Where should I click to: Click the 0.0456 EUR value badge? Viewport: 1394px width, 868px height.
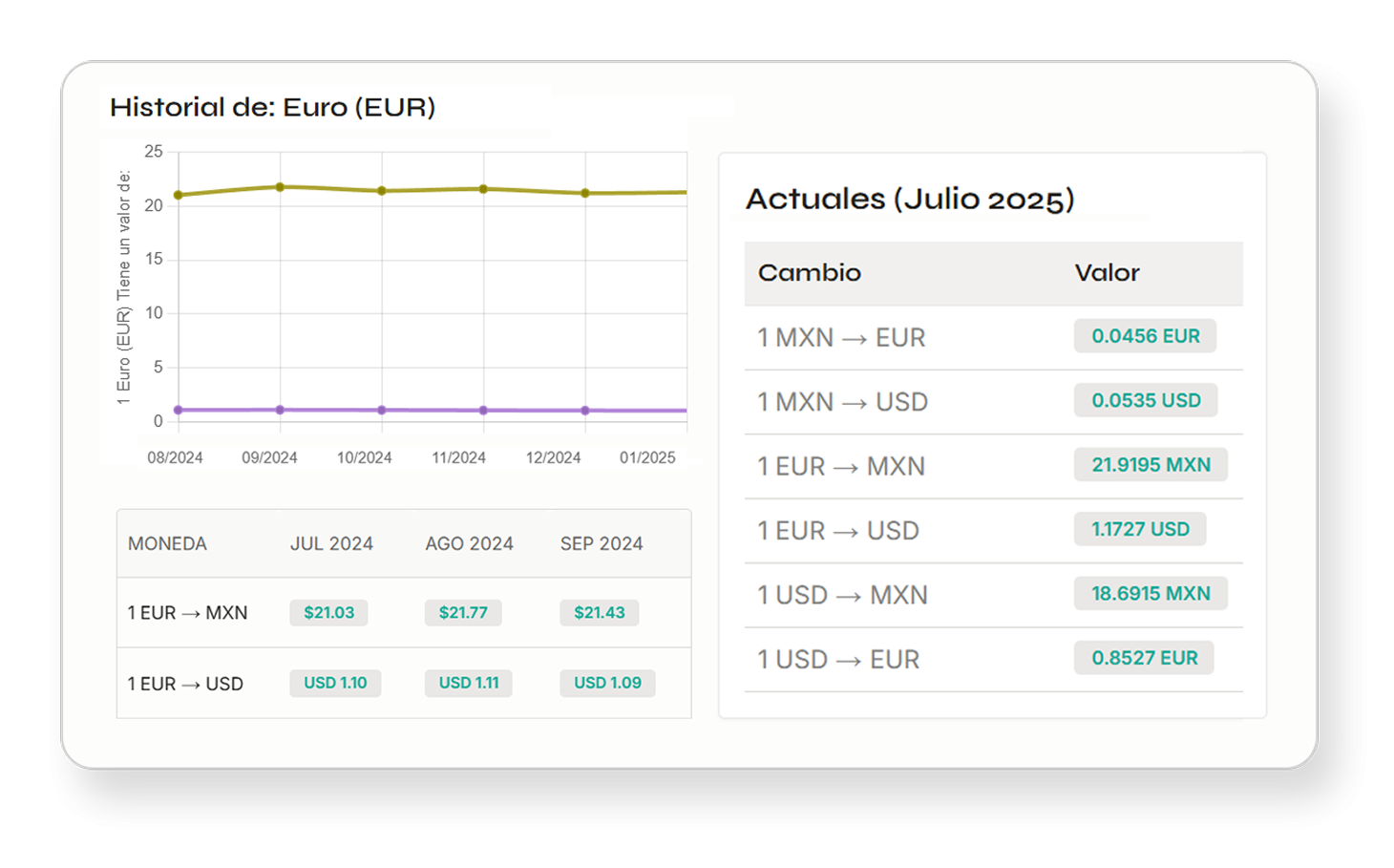coord(1145,336)
